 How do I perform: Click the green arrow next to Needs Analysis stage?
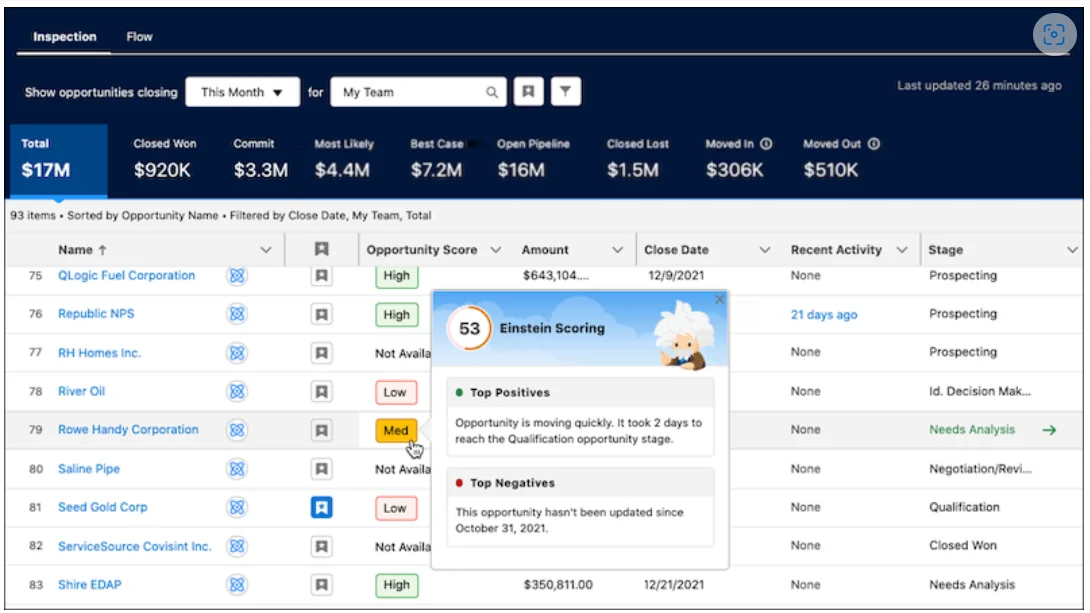(1050, 430)
